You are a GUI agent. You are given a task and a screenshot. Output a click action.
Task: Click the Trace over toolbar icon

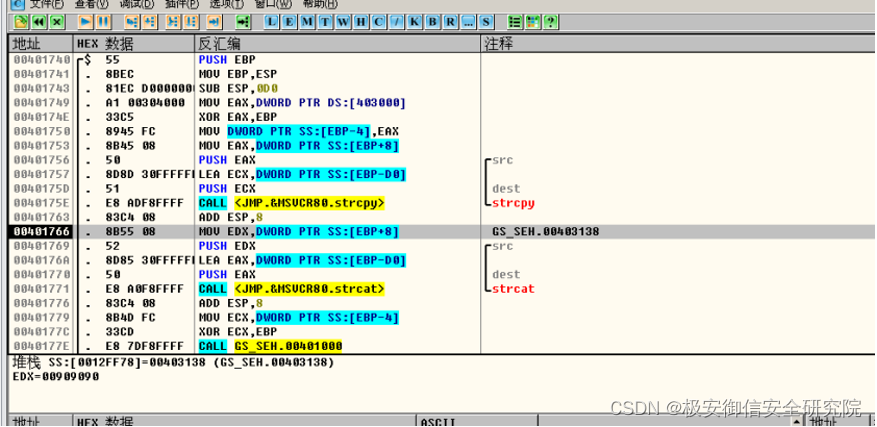tap(191, 22)
